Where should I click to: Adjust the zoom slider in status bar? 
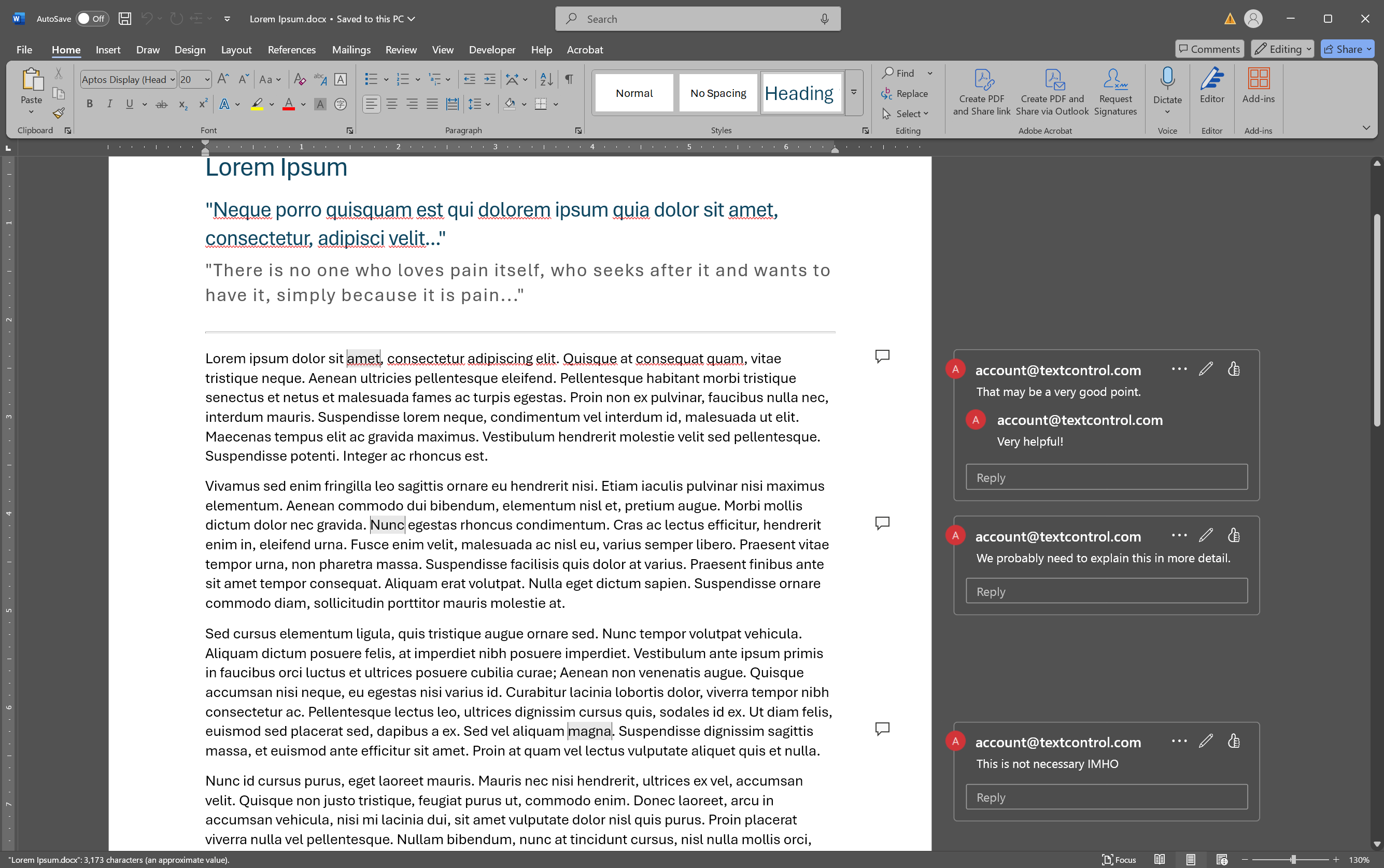[1292, 859]
